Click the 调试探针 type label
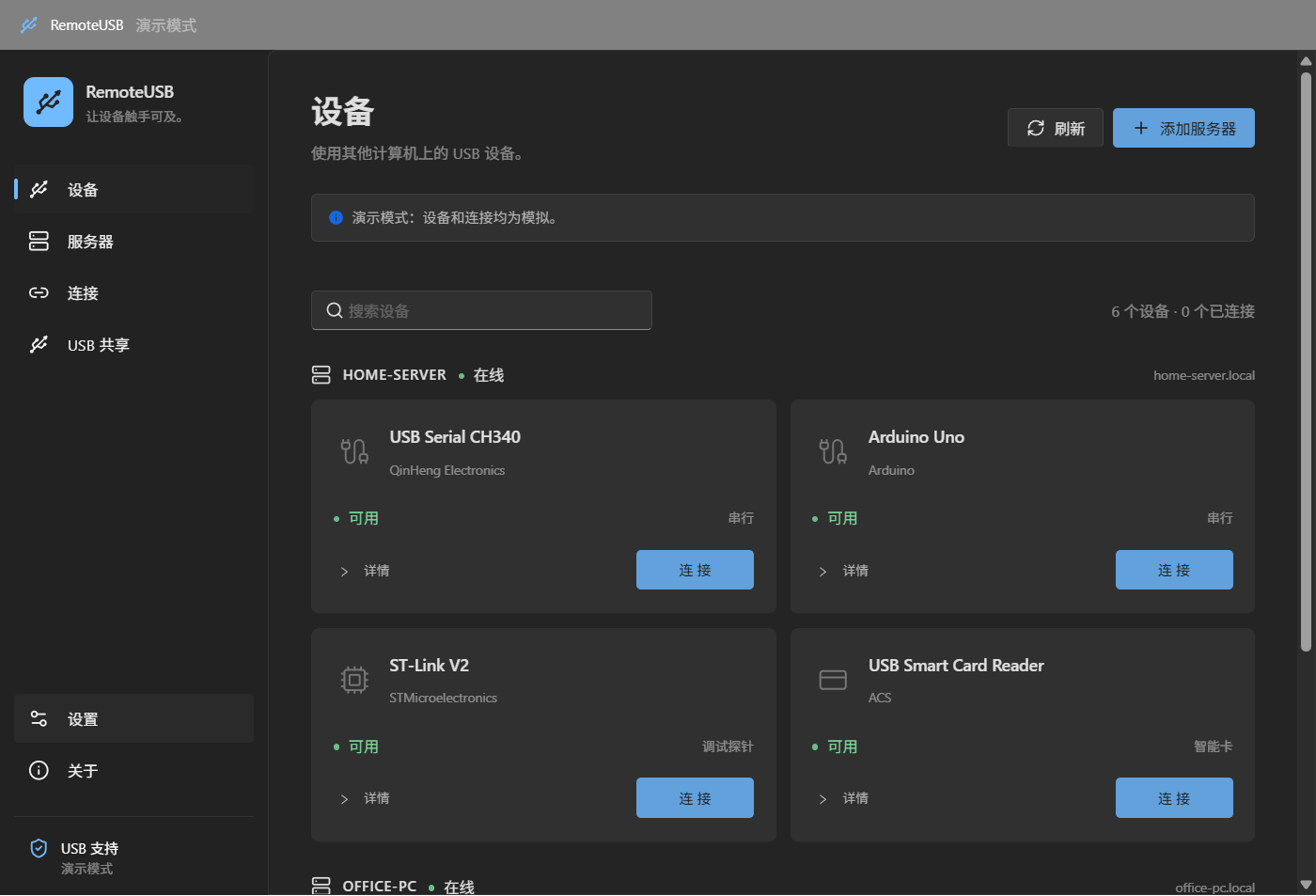This screenshot has width=1316, height=896. 728,747
